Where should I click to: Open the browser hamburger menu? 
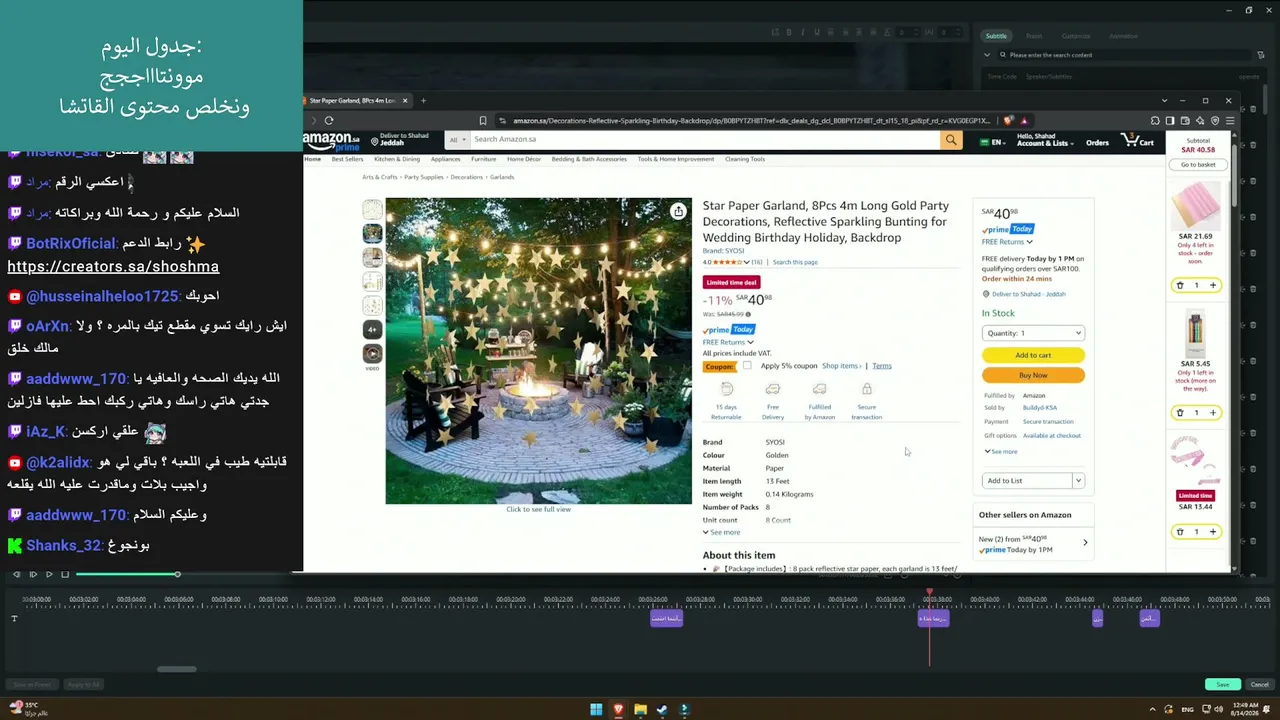1229,121
